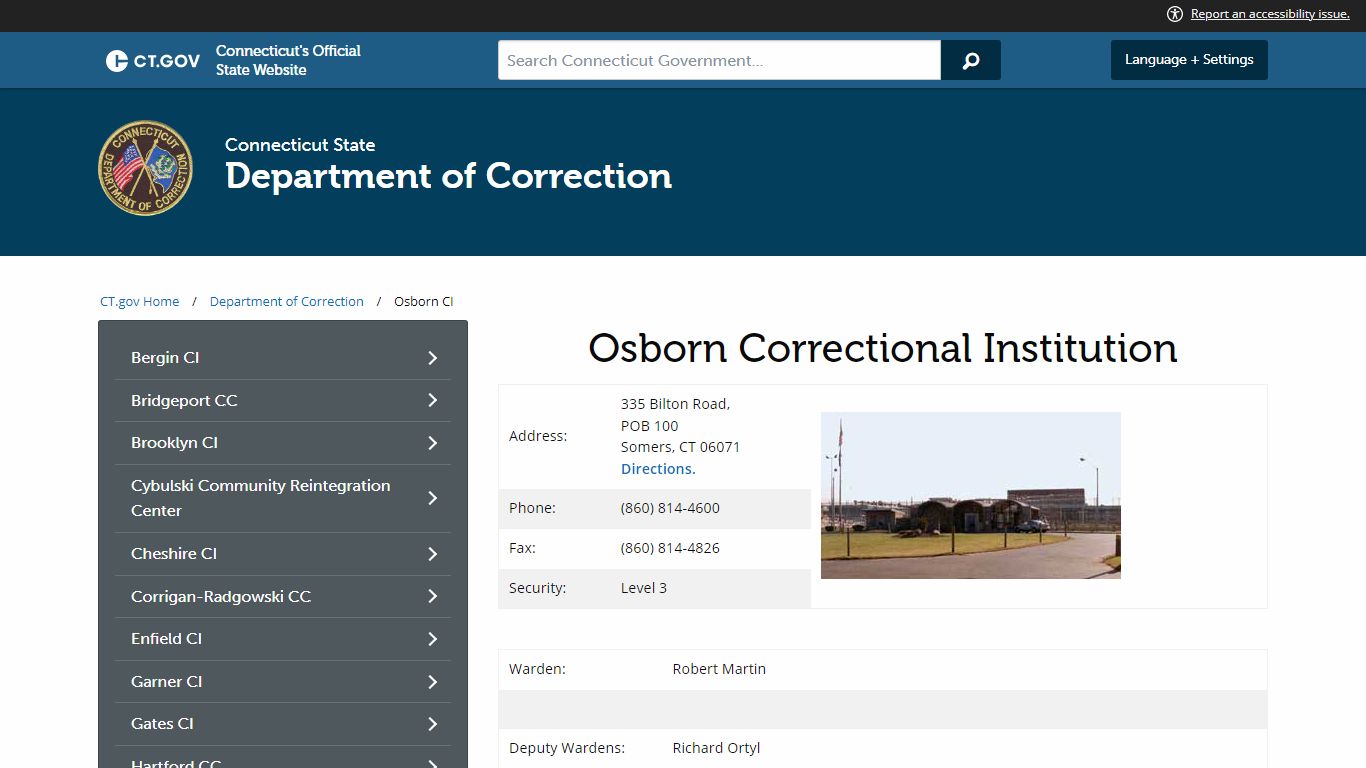The height and width of the screenshot is (768, 1366).
Task: Go to the CT.gov Home breadcrumb
Action: click(x=140, y=301)
